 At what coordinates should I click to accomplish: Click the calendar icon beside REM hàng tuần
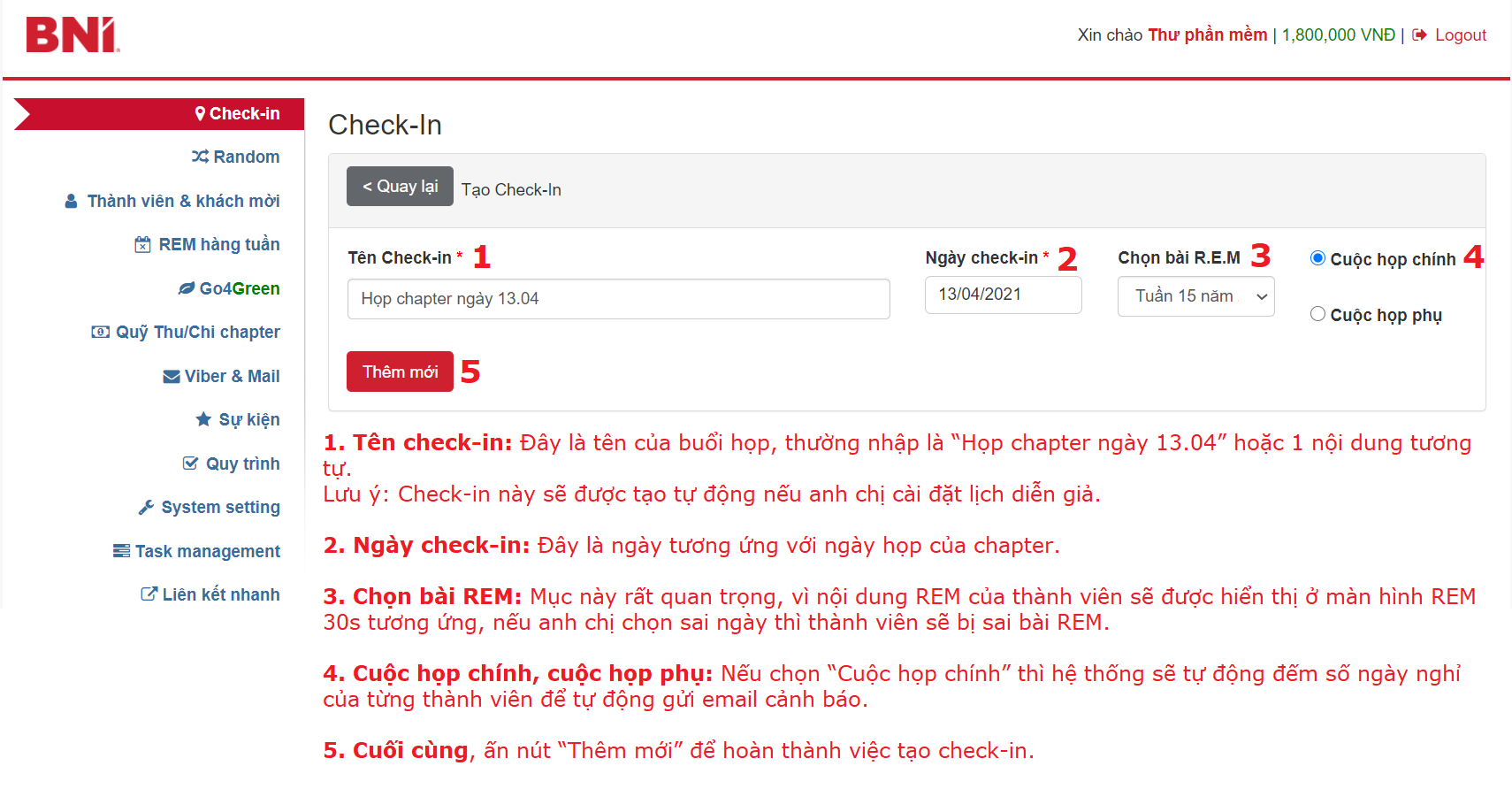142,245
